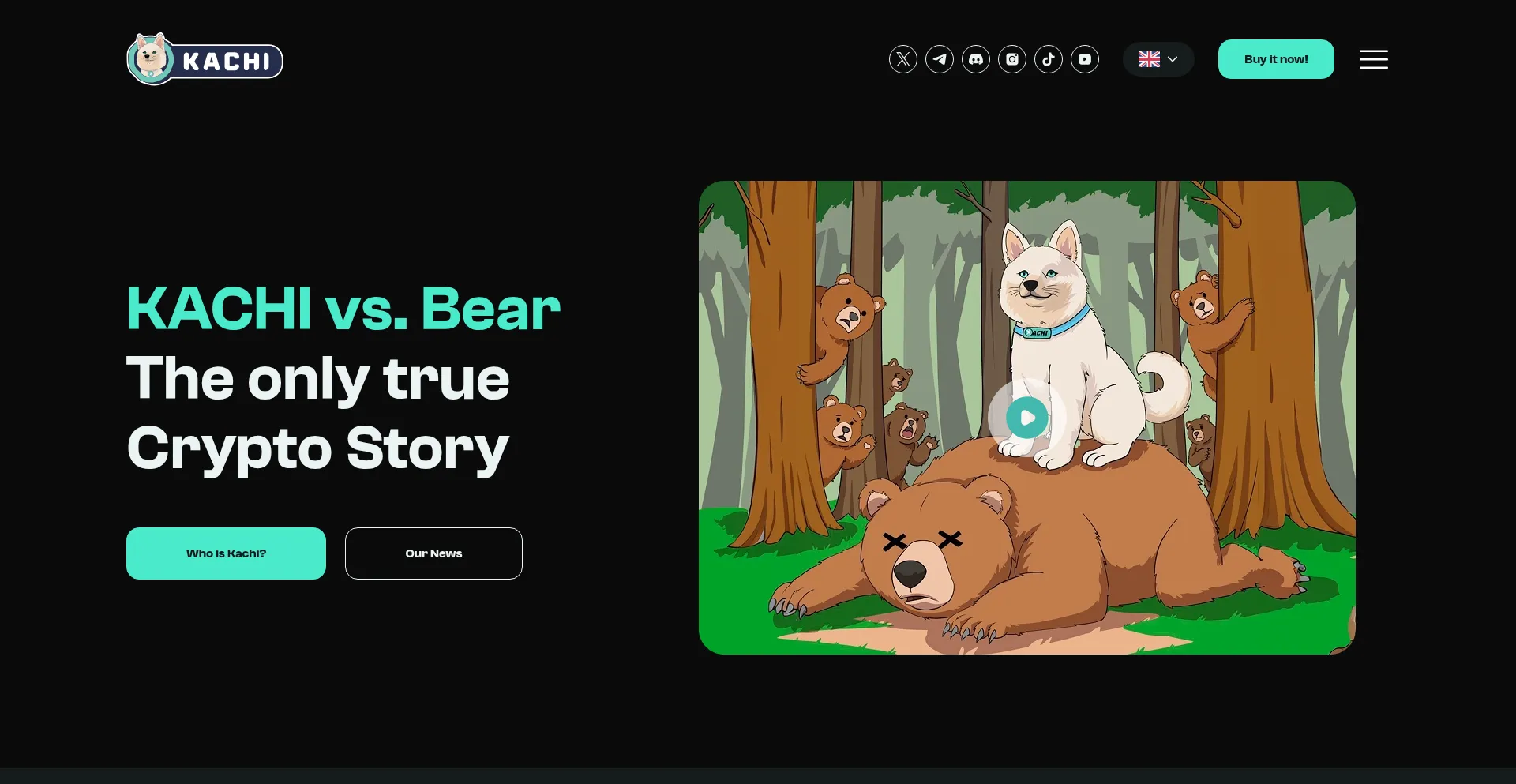
Task: Open the Our News button
Action: coord(433,553)
